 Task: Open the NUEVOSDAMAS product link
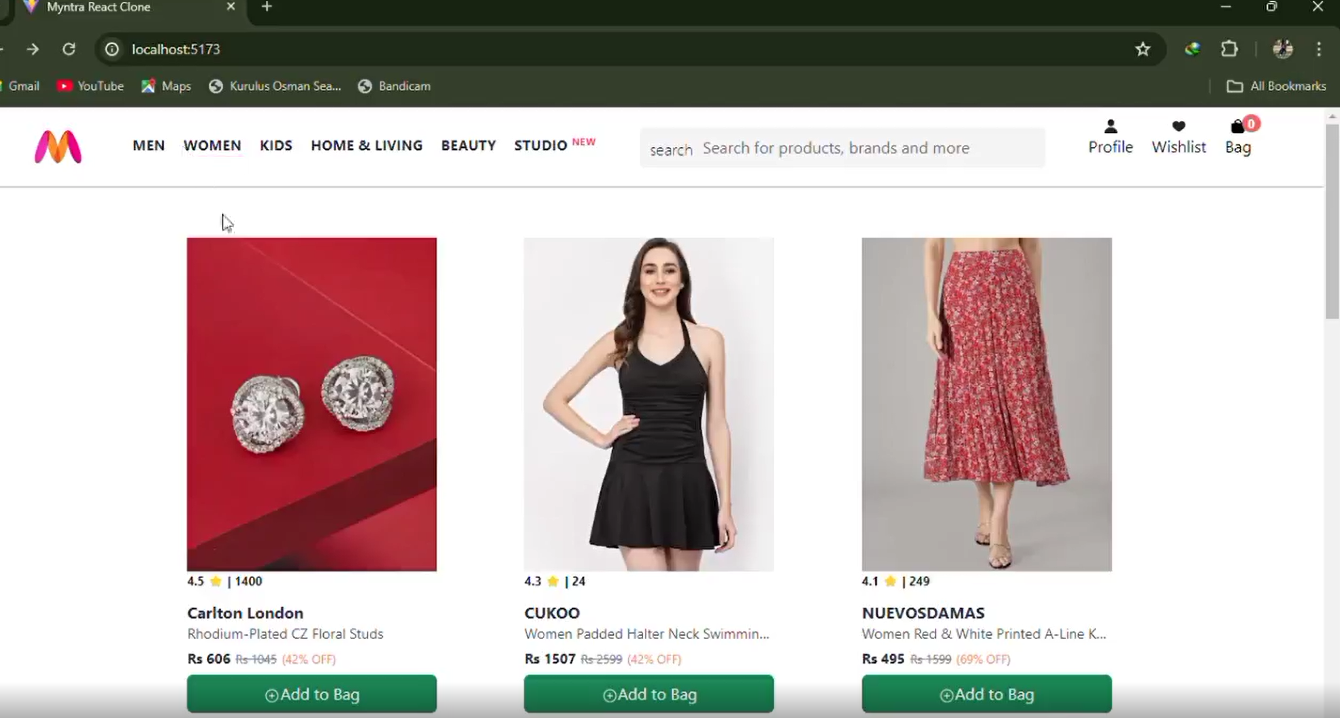[986, 405]
